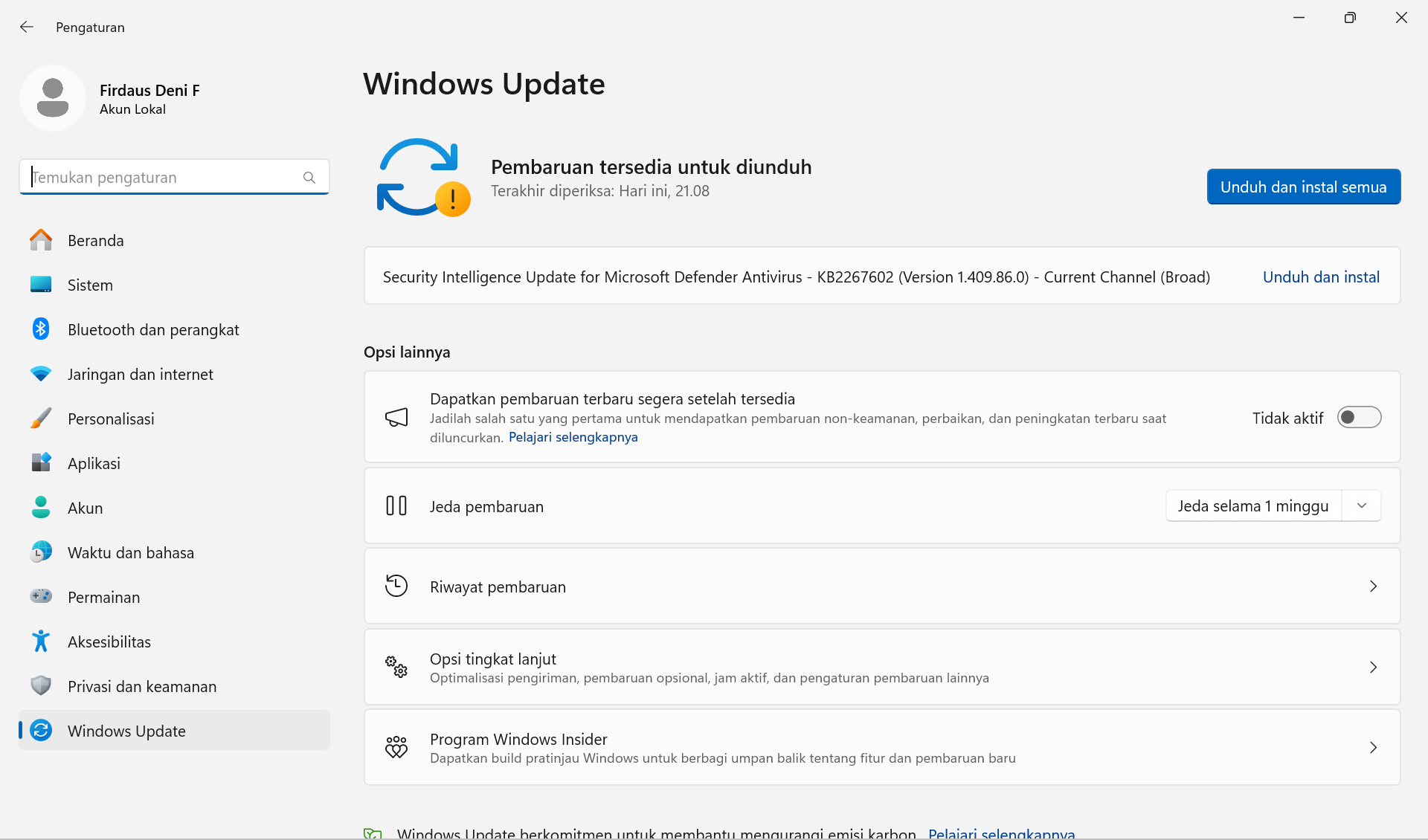Click Jeda selama 1 minggu button
Screen dimensions: 1428x840
pos(1253,506)
